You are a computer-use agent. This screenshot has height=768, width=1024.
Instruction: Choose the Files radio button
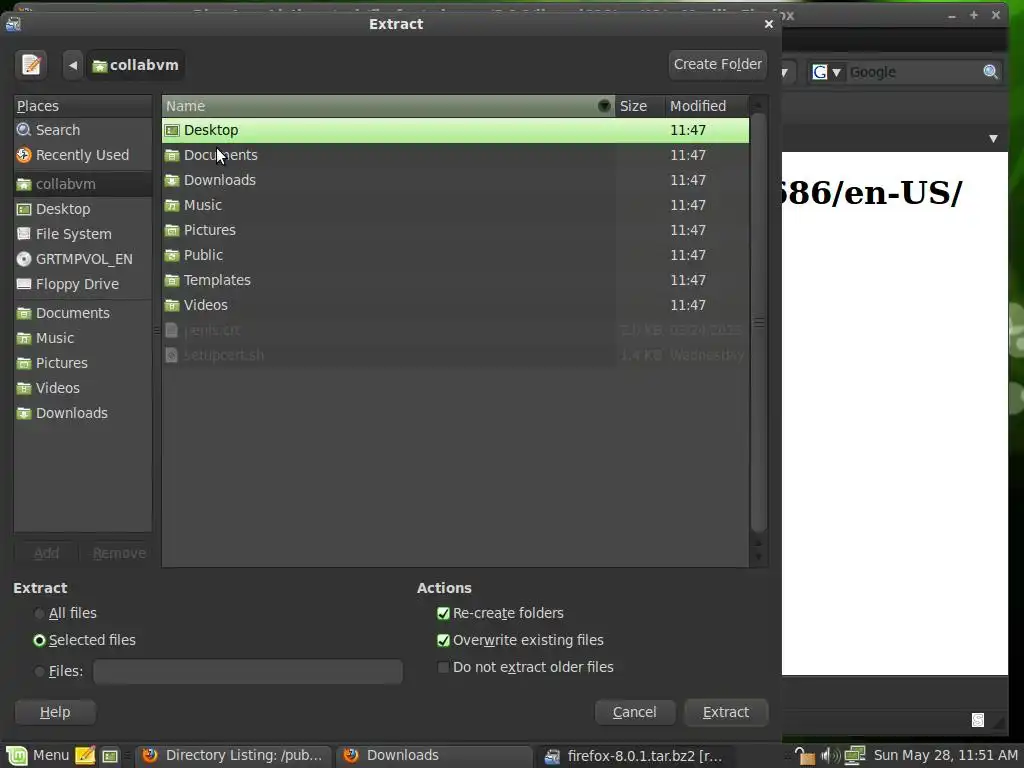(58, 671)
